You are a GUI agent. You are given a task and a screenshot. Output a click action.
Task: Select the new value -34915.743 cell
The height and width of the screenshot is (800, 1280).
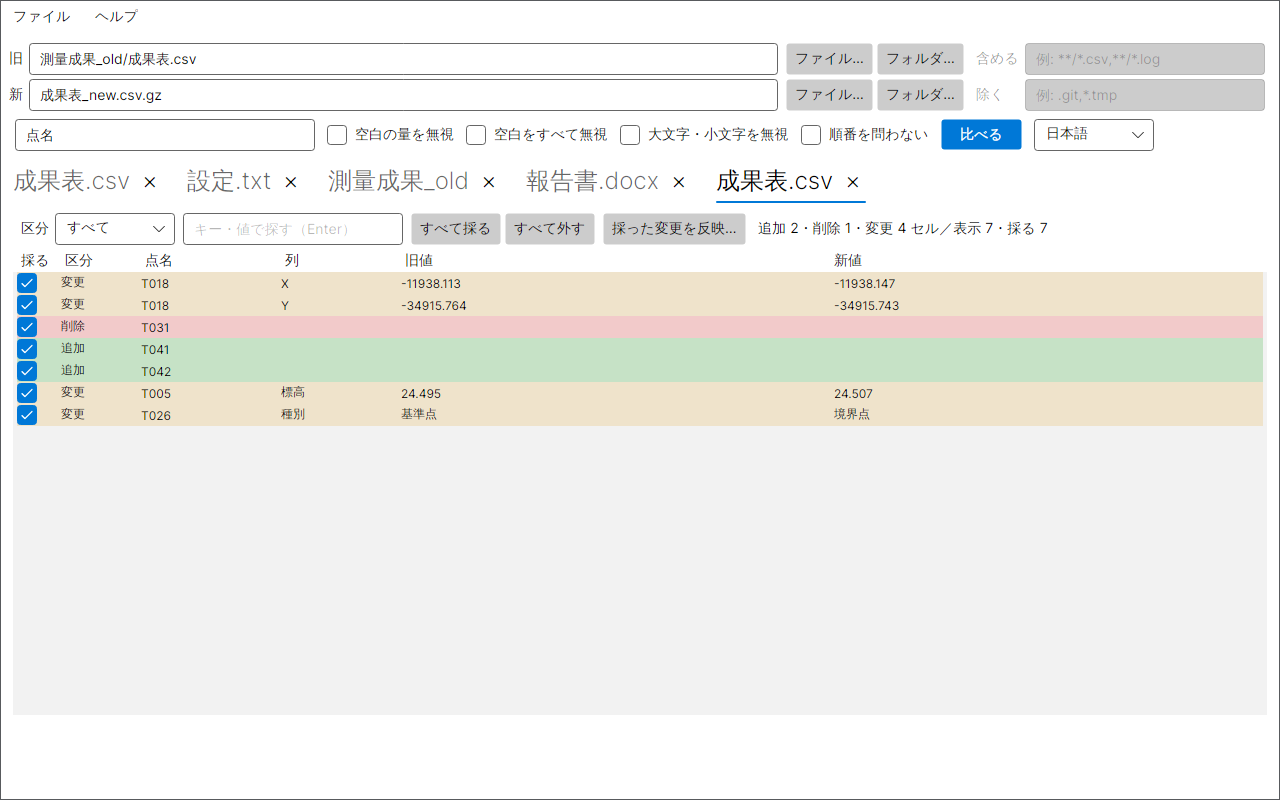[x=867, y=306]
